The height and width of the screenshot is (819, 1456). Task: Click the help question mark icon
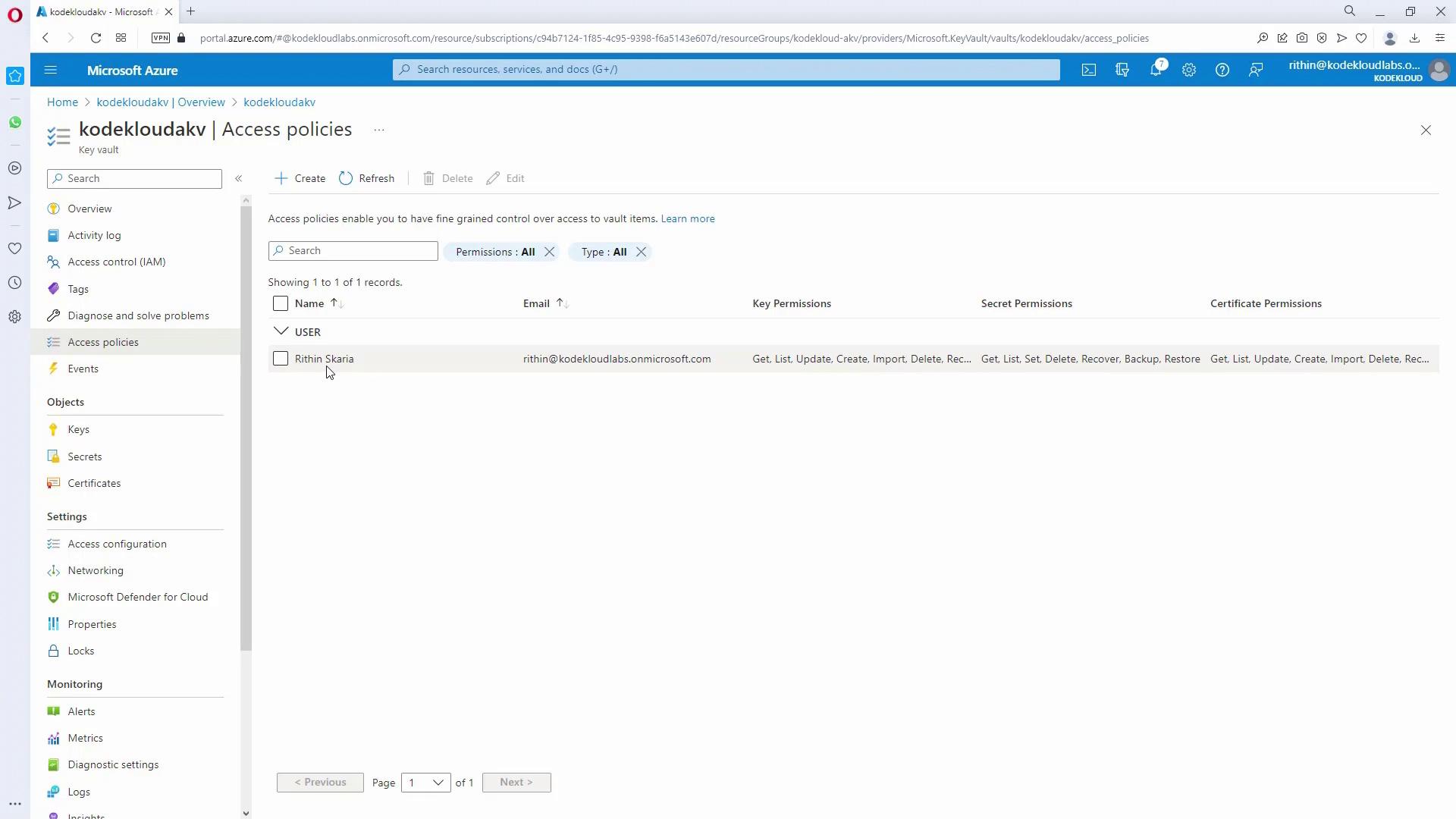(1222, 70)
